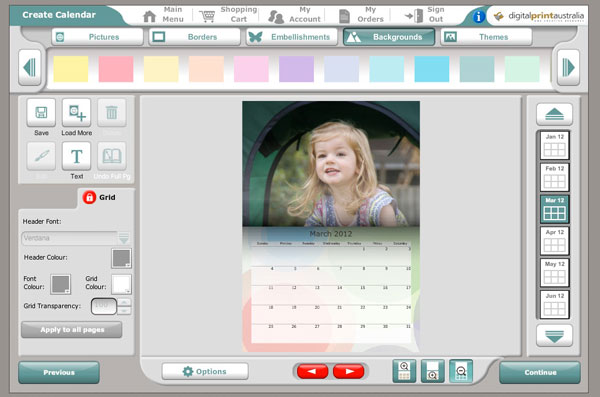Screen dimensions: 600x397
Task: Click the digitalprintaustralia logo
Action: (x=539, y=16)
